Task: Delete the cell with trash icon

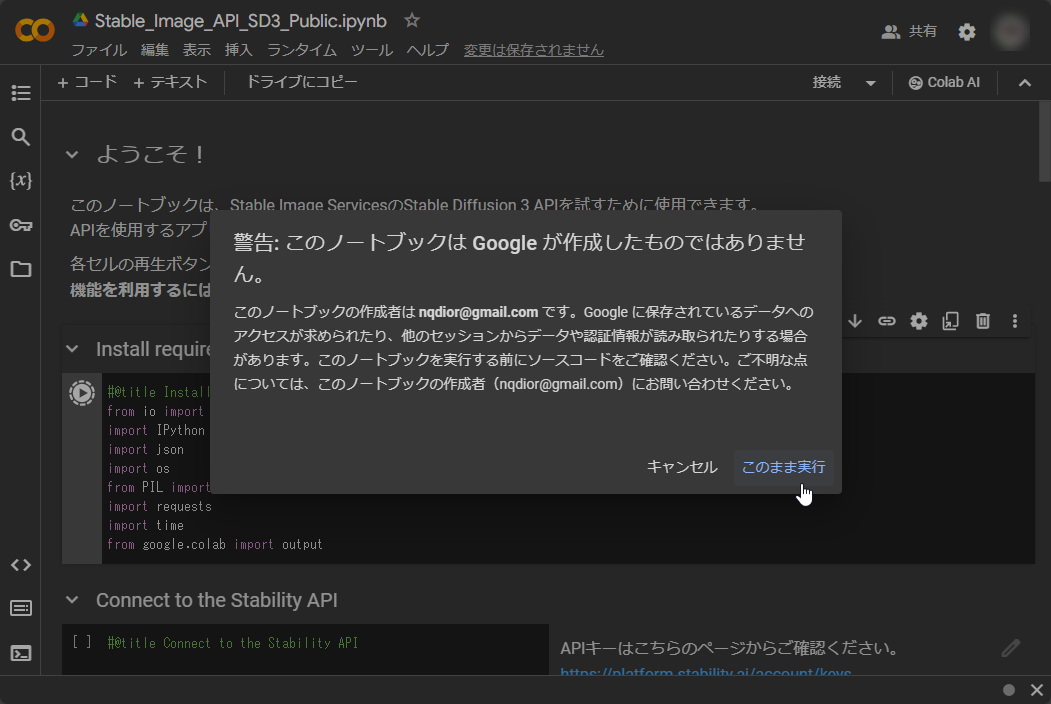Action: click(x=983, y=321)
